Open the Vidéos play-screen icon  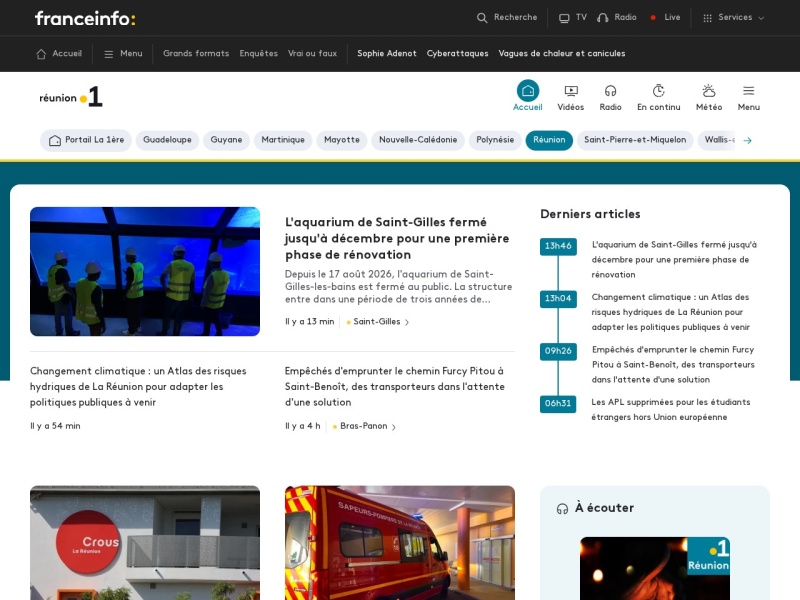570,91
